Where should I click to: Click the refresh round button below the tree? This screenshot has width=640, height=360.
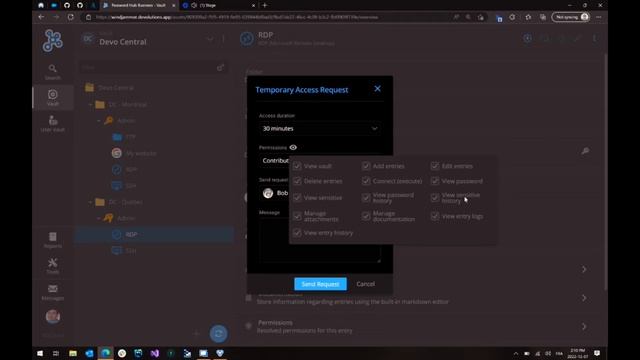click(218, 333)
